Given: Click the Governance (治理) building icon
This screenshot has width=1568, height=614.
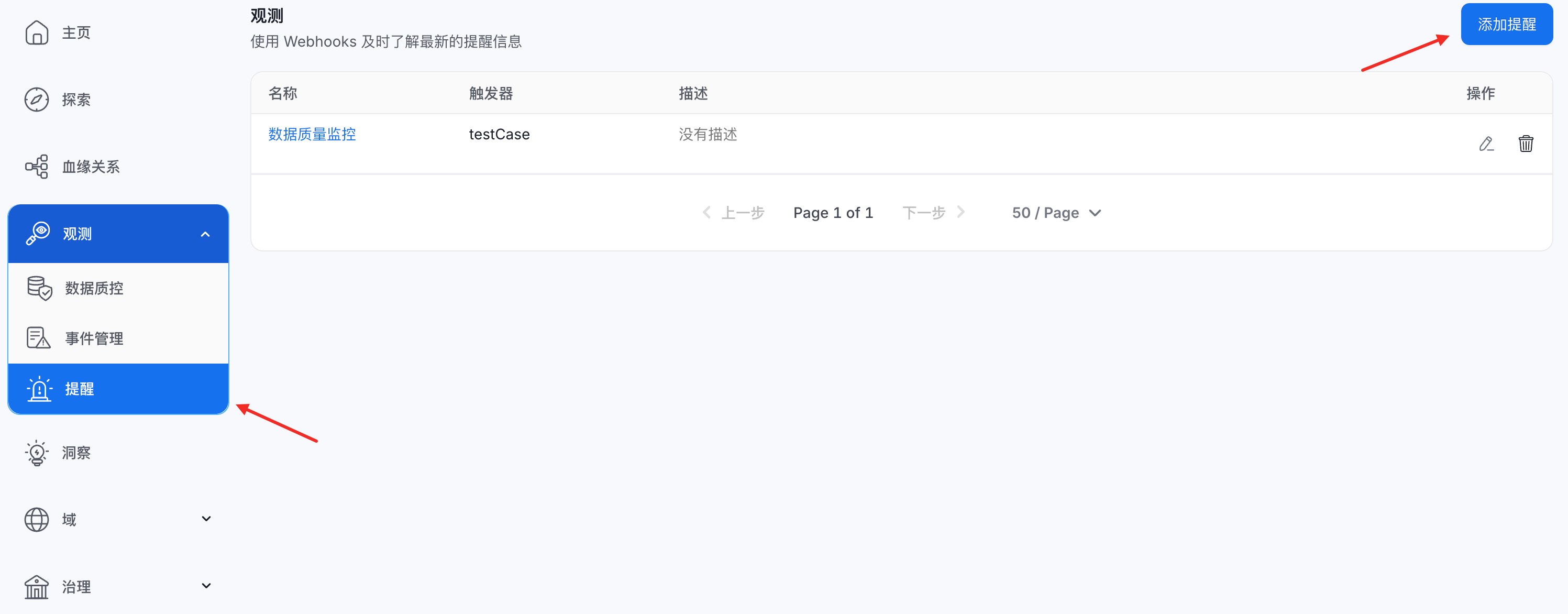Looking at the screenshot, I should coord(37,587).
